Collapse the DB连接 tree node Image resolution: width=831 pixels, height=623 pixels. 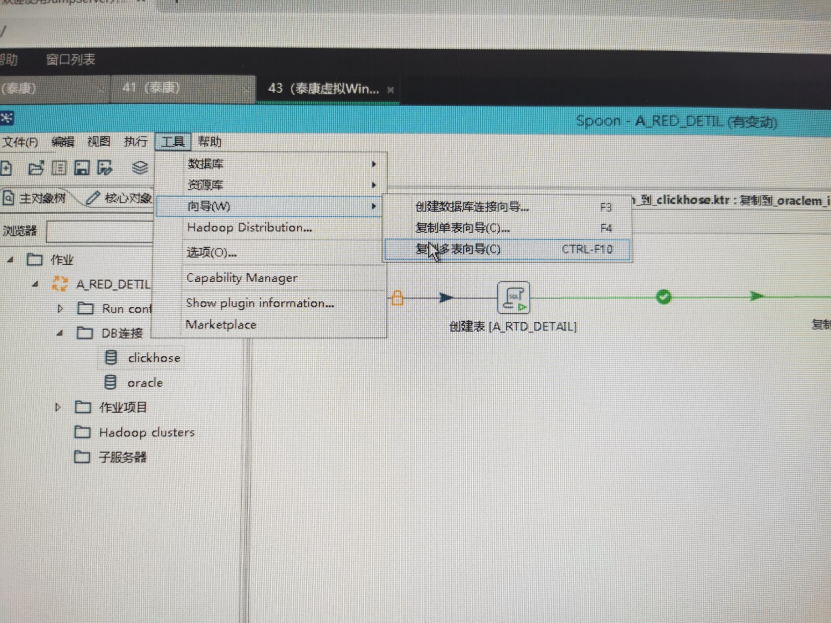(x=58, y=334)
